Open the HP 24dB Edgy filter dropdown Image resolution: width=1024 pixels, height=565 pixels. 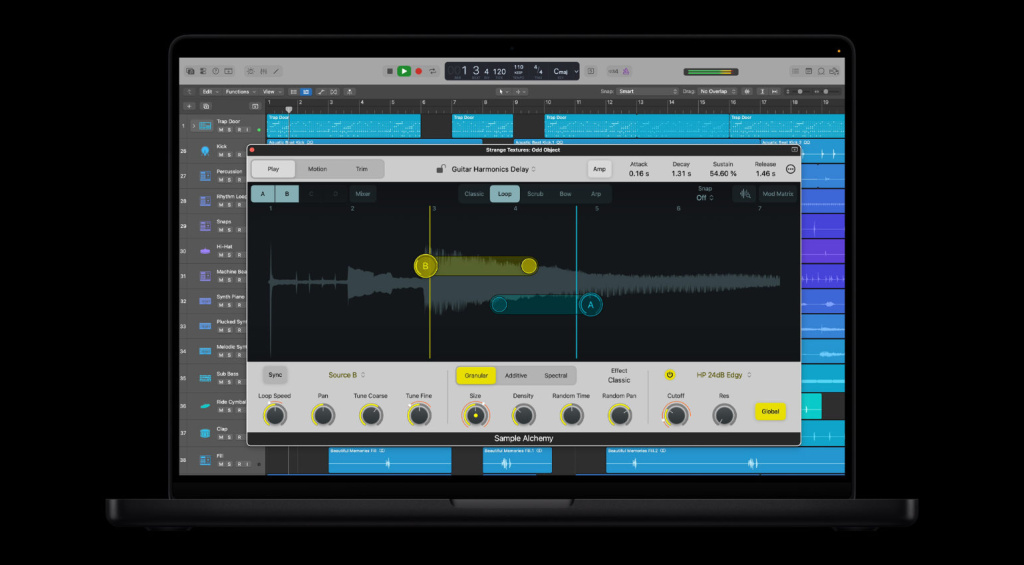coord(724,375)
